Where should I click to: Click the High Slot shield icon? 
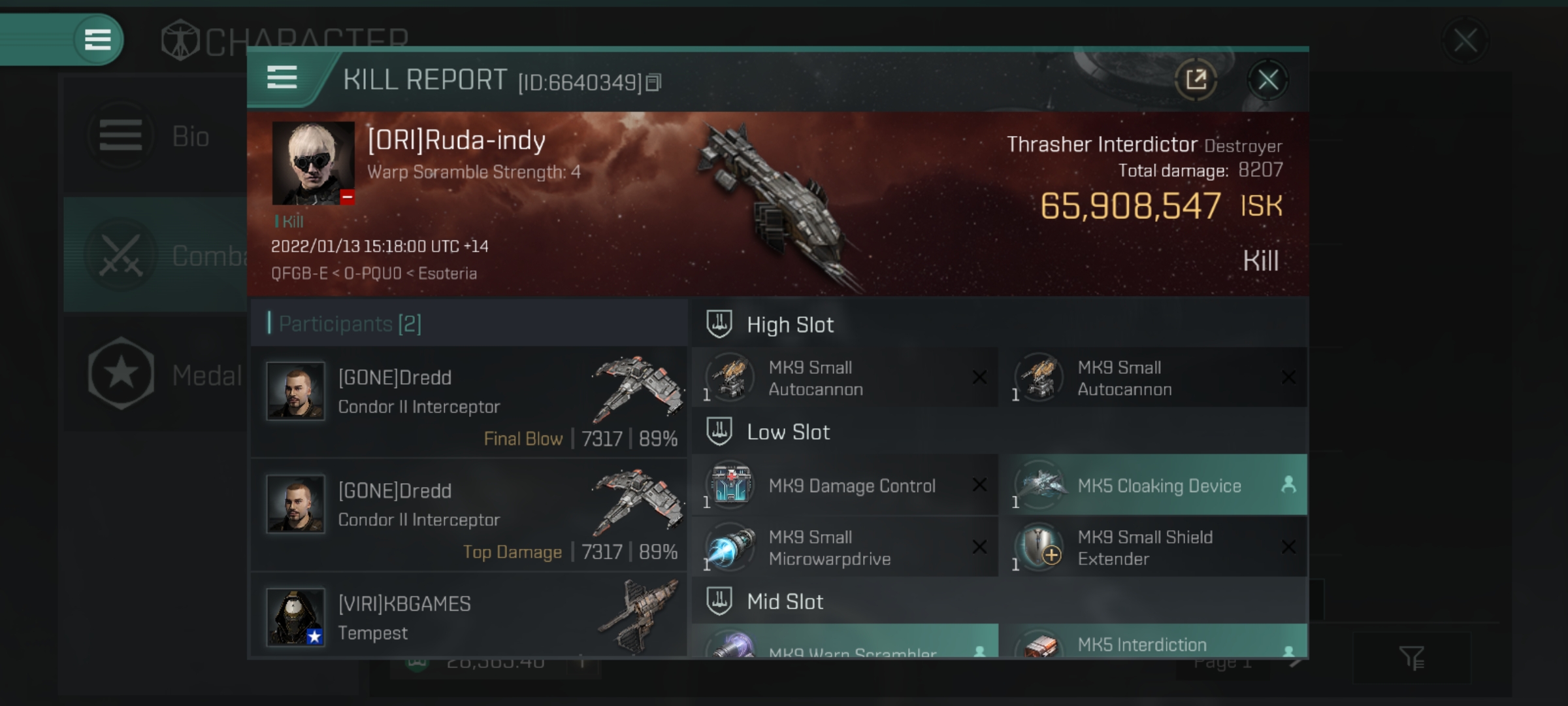click(x=718, y=323)
